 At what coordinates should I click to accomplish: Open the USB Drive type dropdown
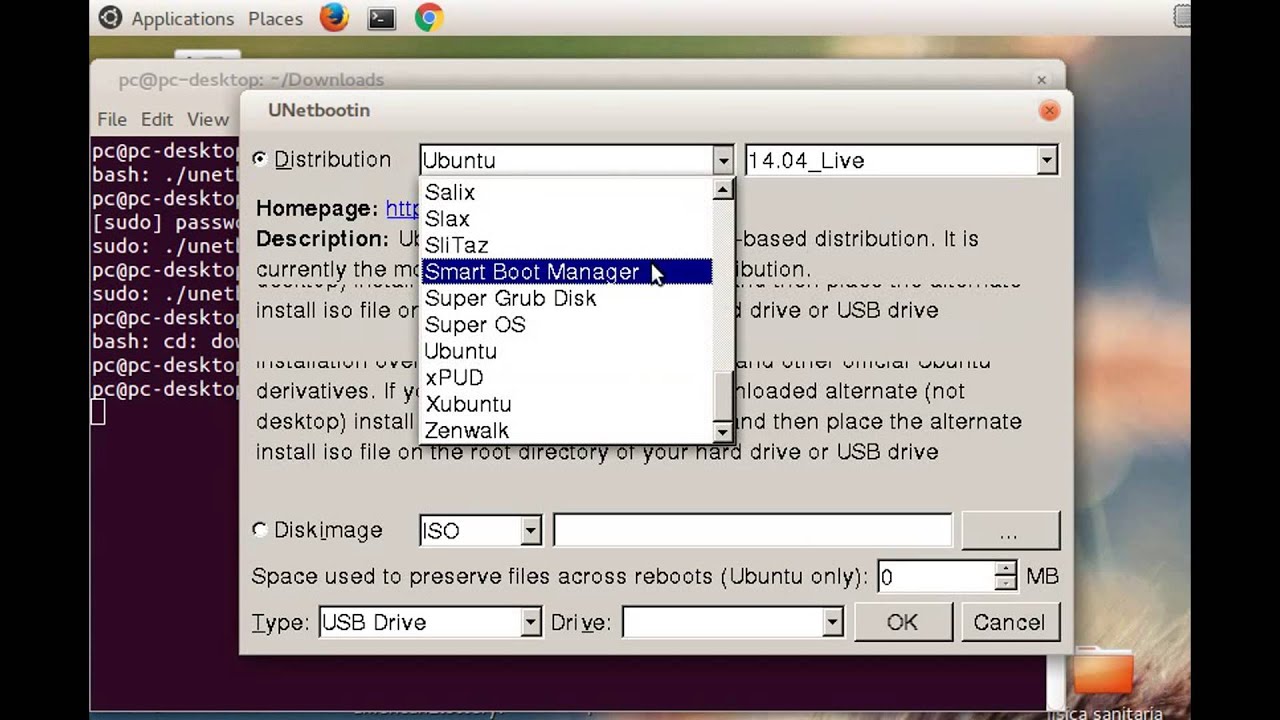530,623
